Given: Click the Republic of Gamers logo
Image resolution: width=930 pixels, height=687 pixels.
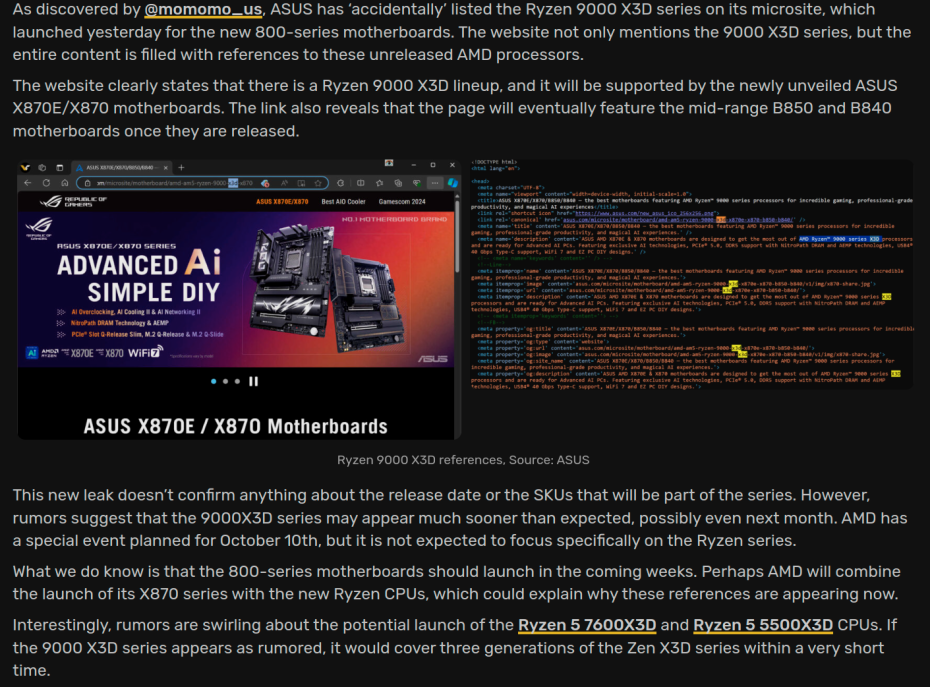Looking at the screenshot, I should 70,201.
